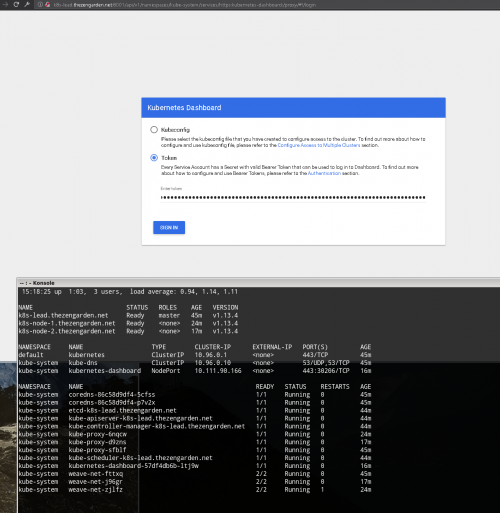Click pod coredns-86c58d9df4-5cfss
The image size is (500, 513).
pos(112,395)
